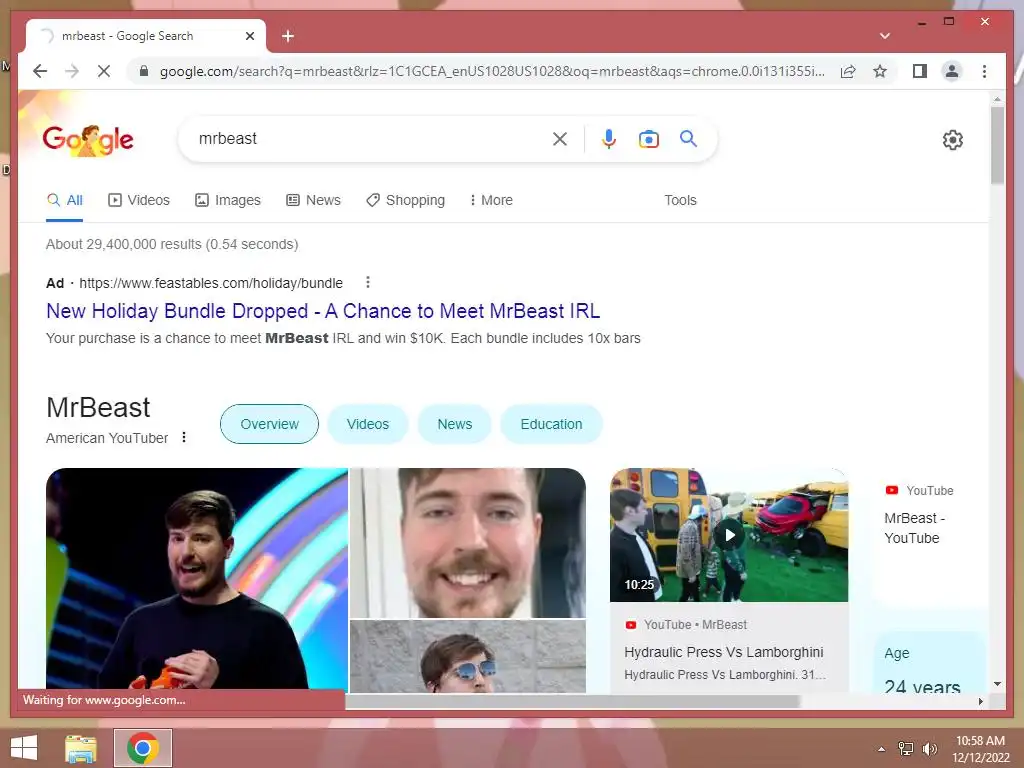Screen dimensions: 1024x768
Task: Click into the mrbeast search field
Action: pyautogui.click(x=369, y=138)
